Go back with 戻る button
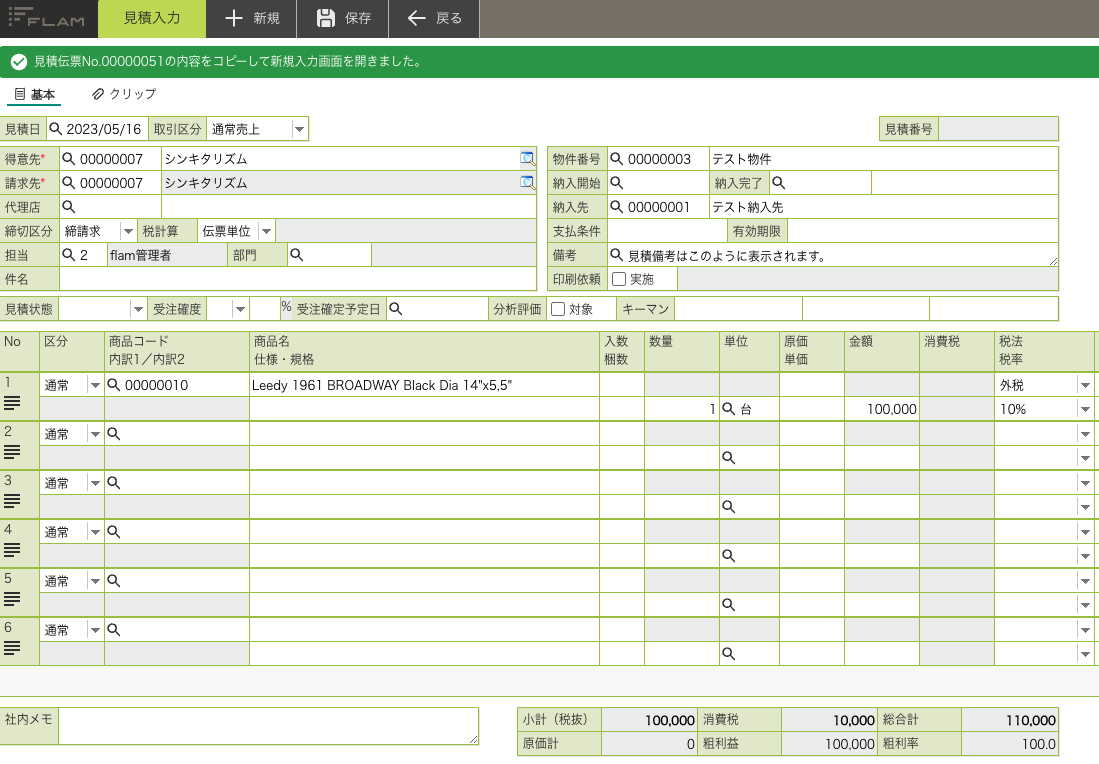 [434, 18]
